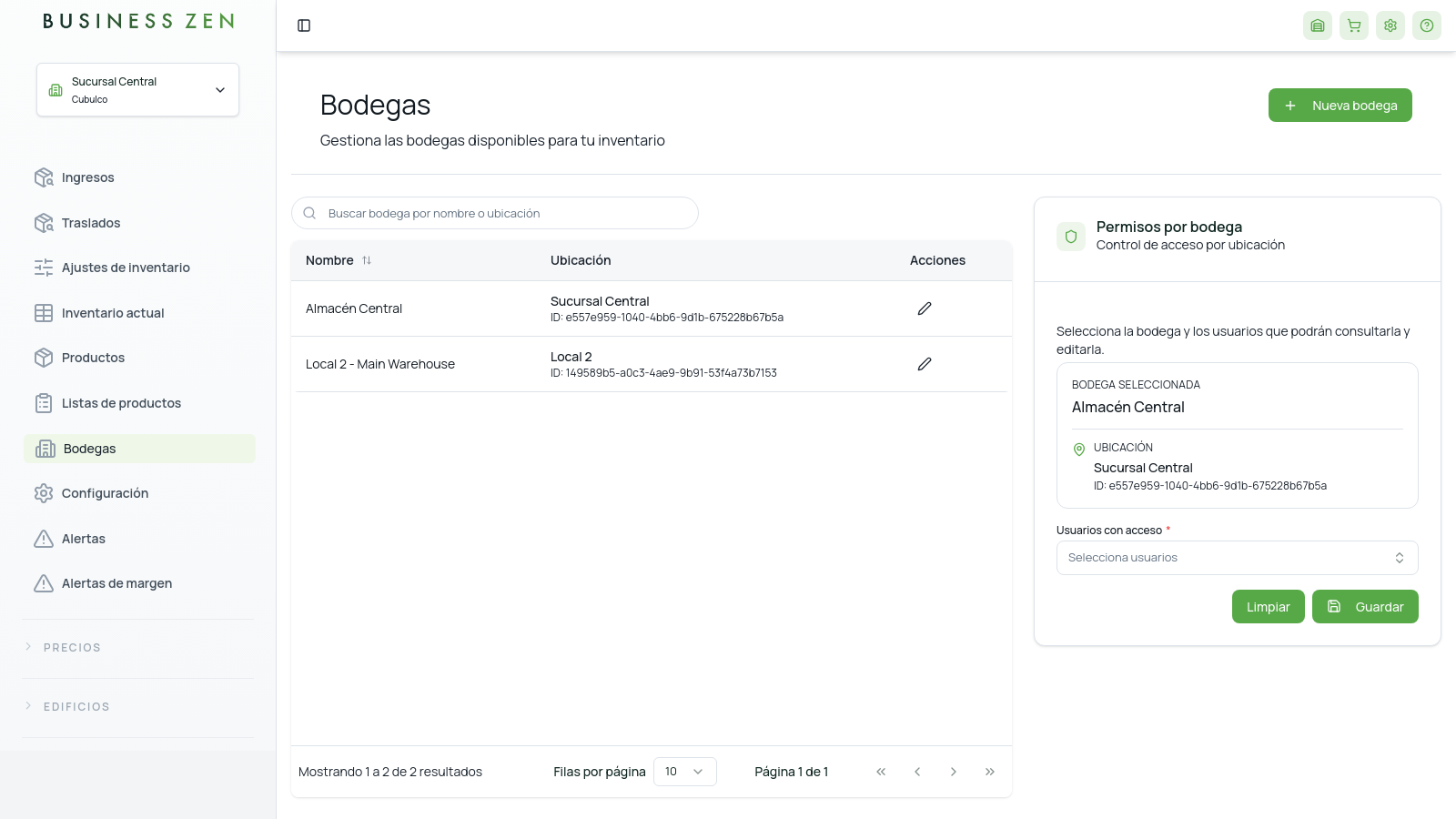The height and width of the screenshot is (819, 1456).
Task: Go to next page chevron
Action: click(x=954, y=772)
